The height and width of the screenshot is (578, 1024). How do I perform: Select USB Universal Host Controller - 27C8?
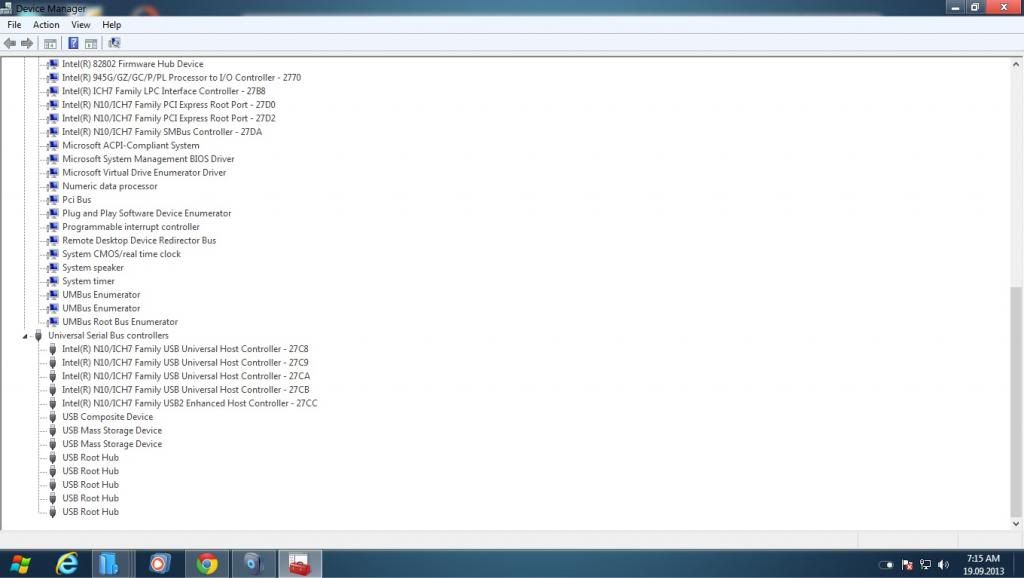[x=185, y=349]
